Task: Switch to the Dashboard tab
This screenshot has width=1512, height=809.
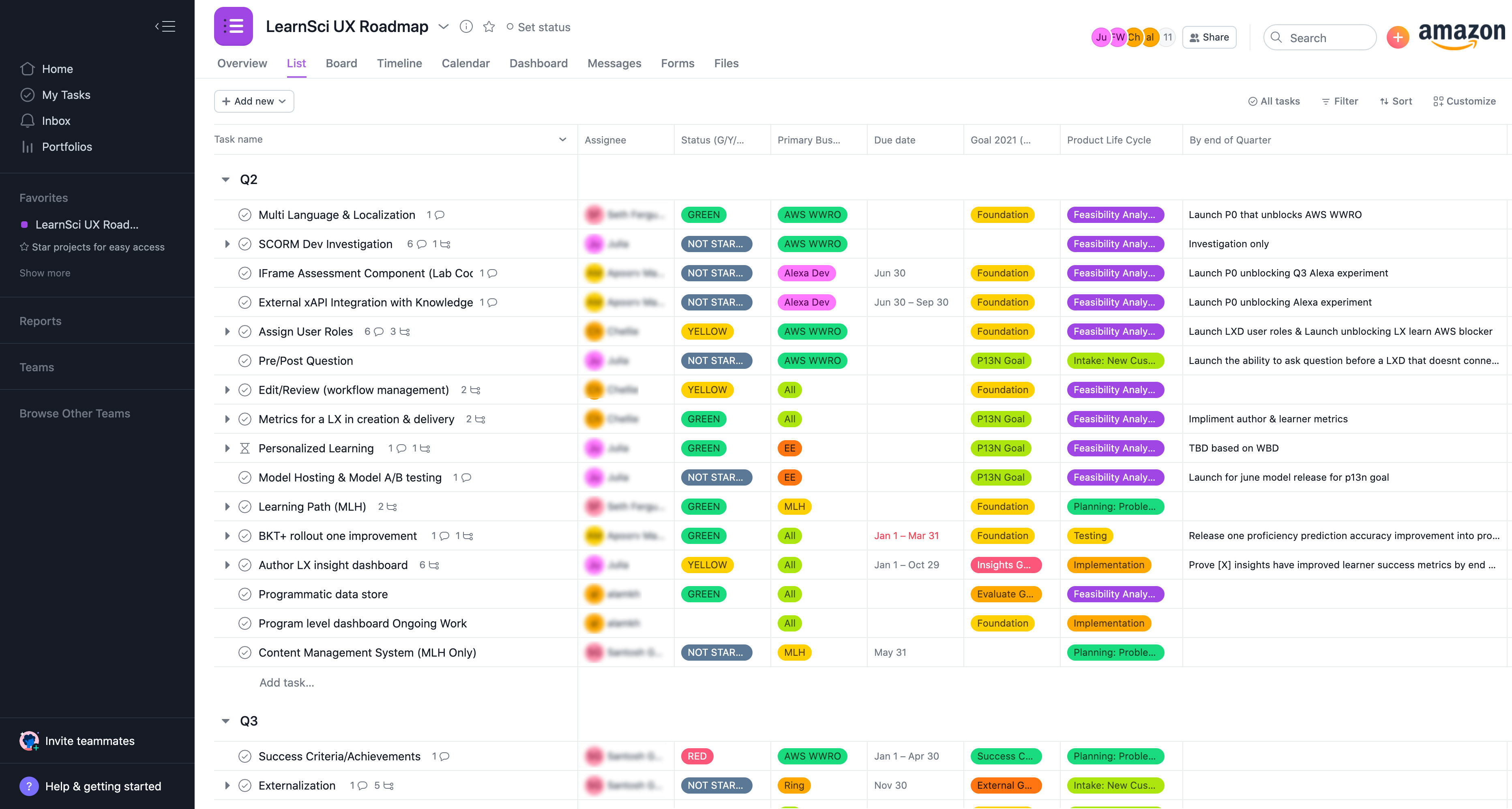Action: [x=538, y=63]
